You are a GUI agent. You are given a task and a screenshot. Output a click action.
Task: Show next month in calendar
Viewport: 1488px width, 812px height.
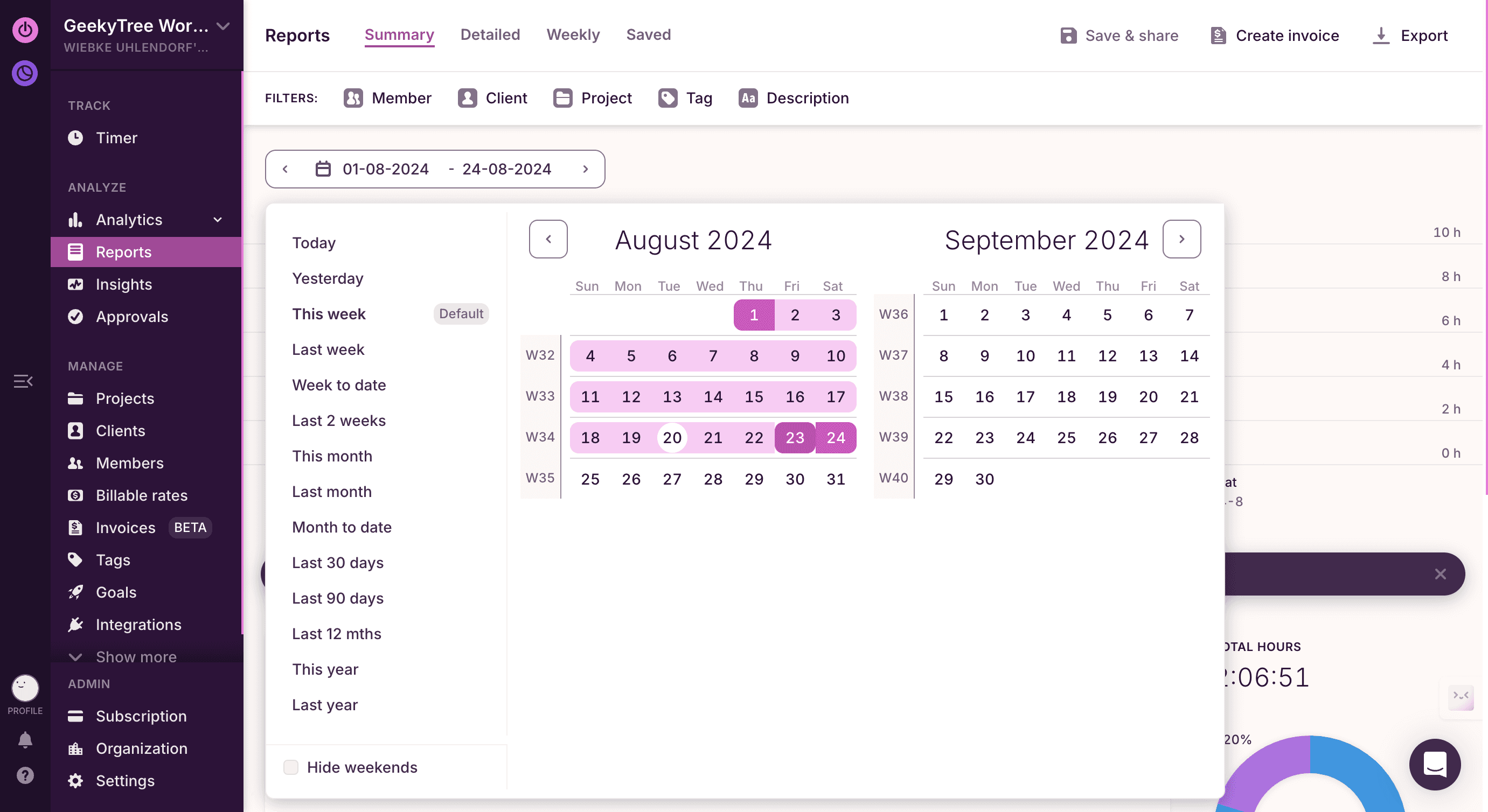[x=1181, y=239]
